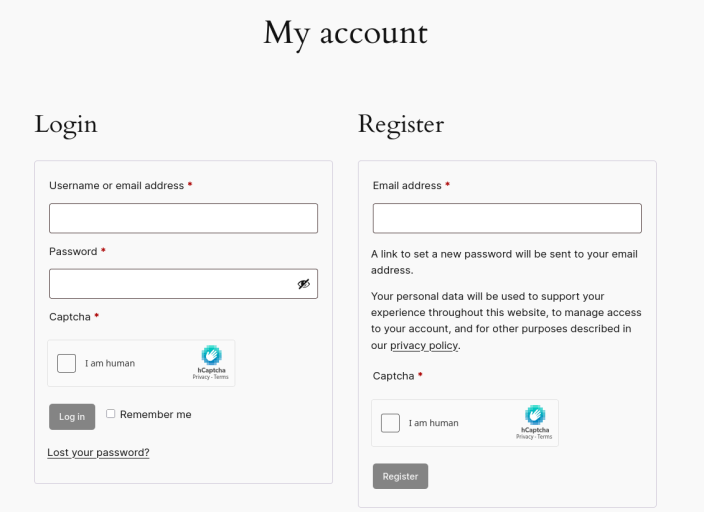Open hCaptcha Privacy link in Login form
The height and width of the screenshot is (512, 704).
click(x=200, y=377)
